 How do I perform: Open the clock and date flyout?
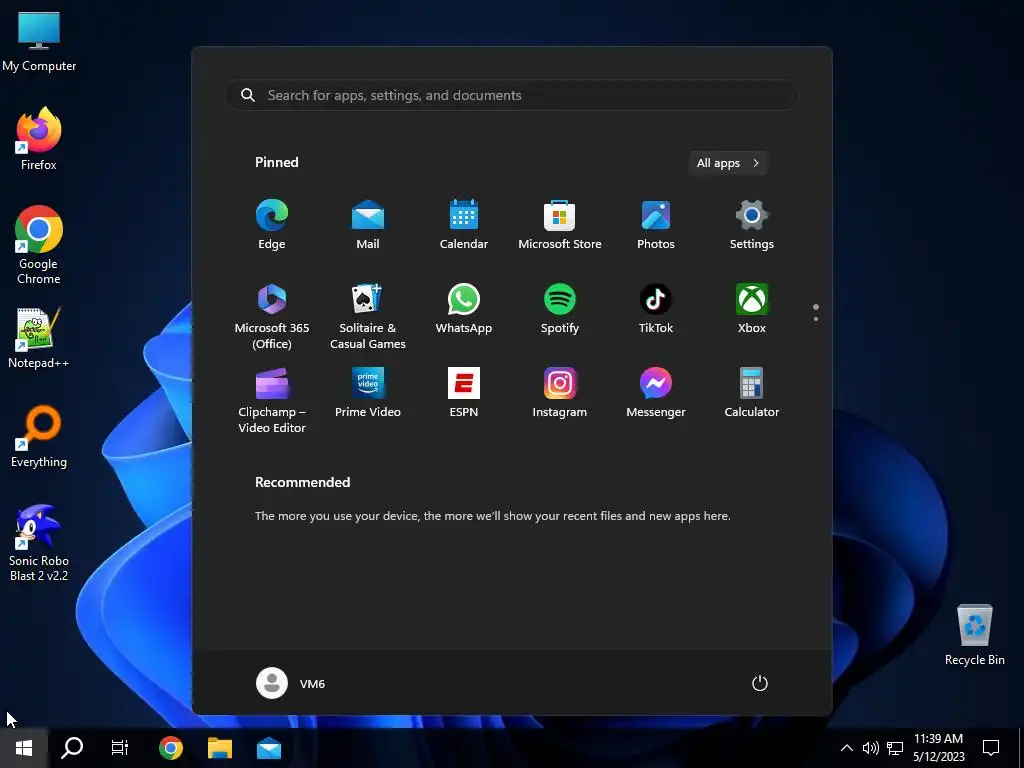(x=938, y=748)
